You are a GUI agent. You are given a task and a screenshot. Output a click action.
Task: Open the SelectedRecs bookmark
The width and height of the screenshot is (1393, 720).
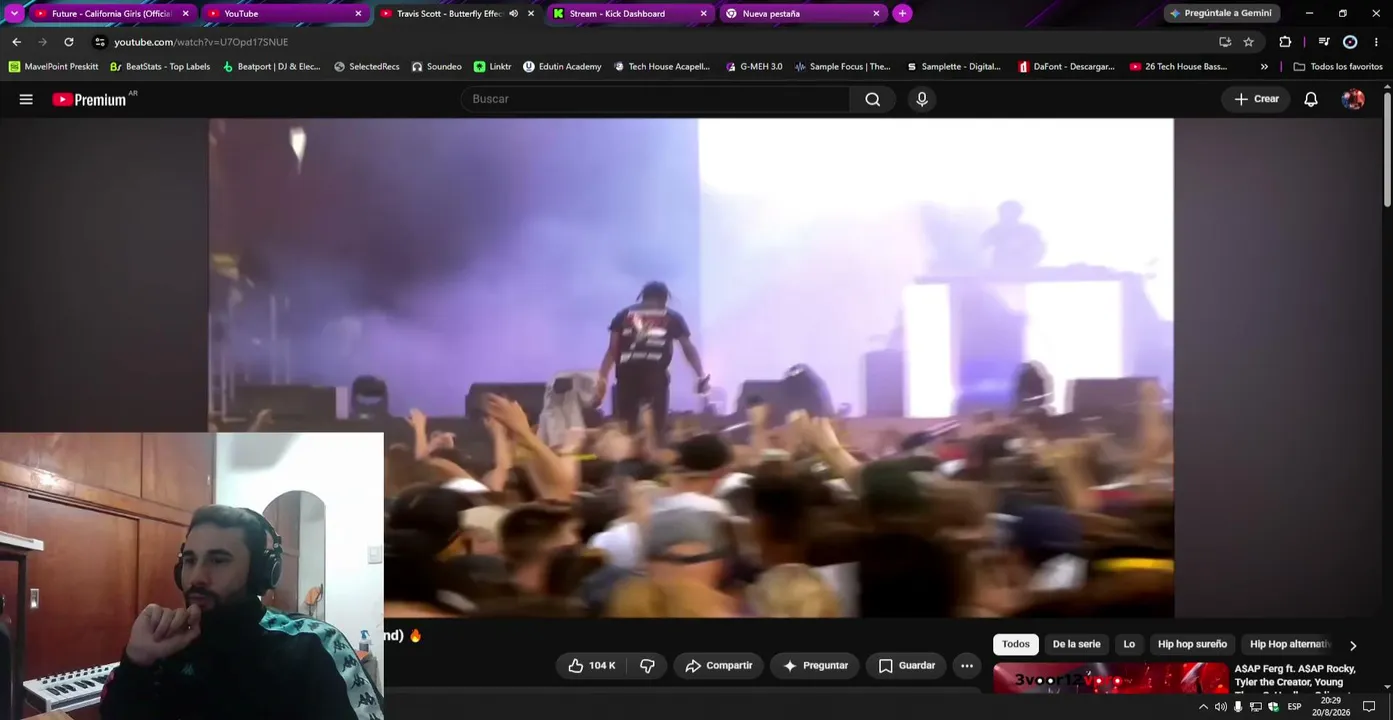click(367, 67)
